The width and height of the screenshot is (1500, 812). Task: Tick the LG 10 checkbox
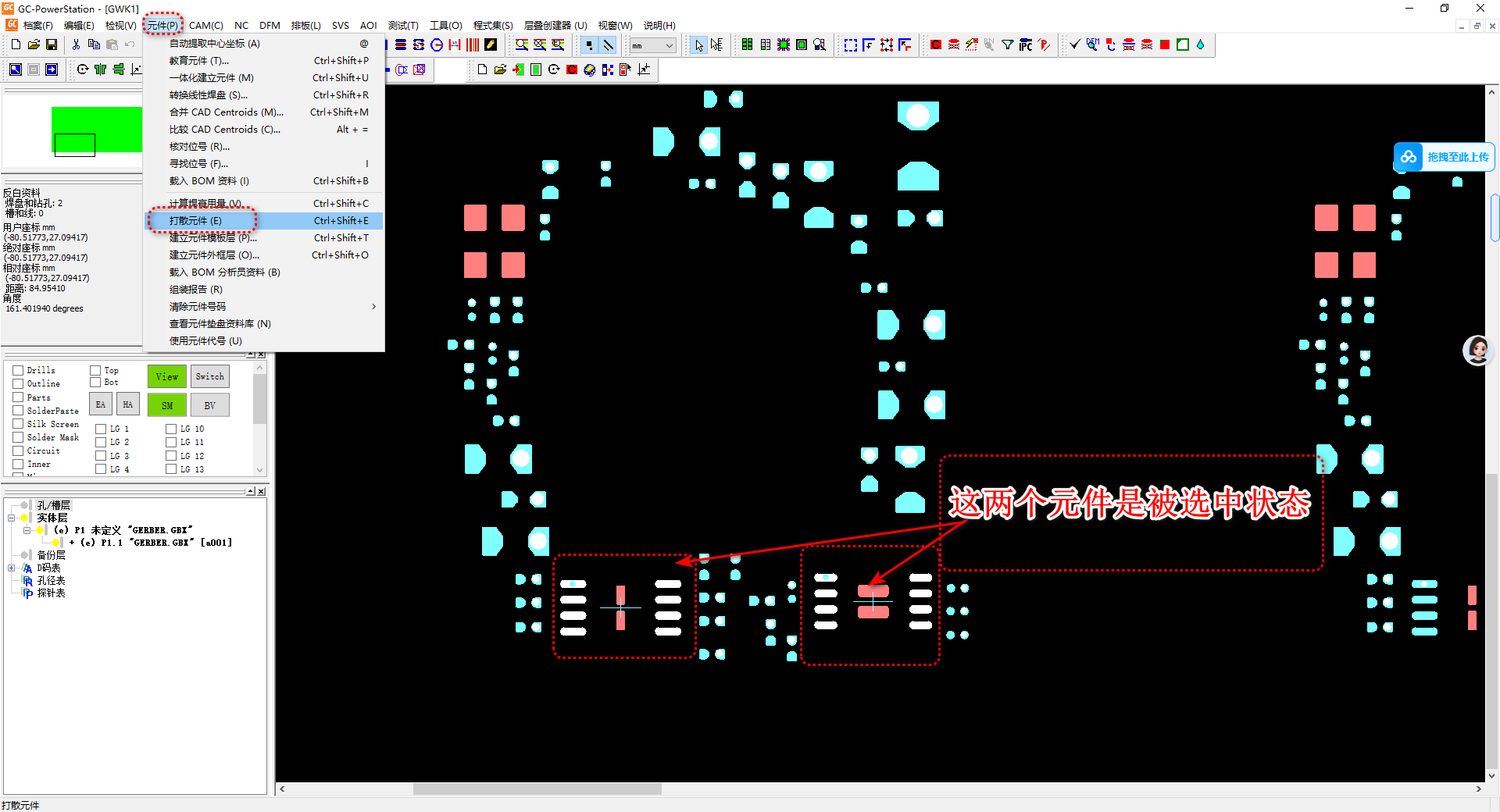[171, 429]
